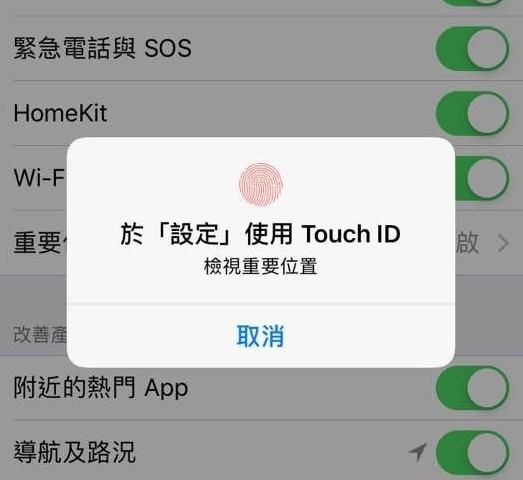Tap the status text beside the chevron
This screenshot has width=523, height=480.
(467, 243)
